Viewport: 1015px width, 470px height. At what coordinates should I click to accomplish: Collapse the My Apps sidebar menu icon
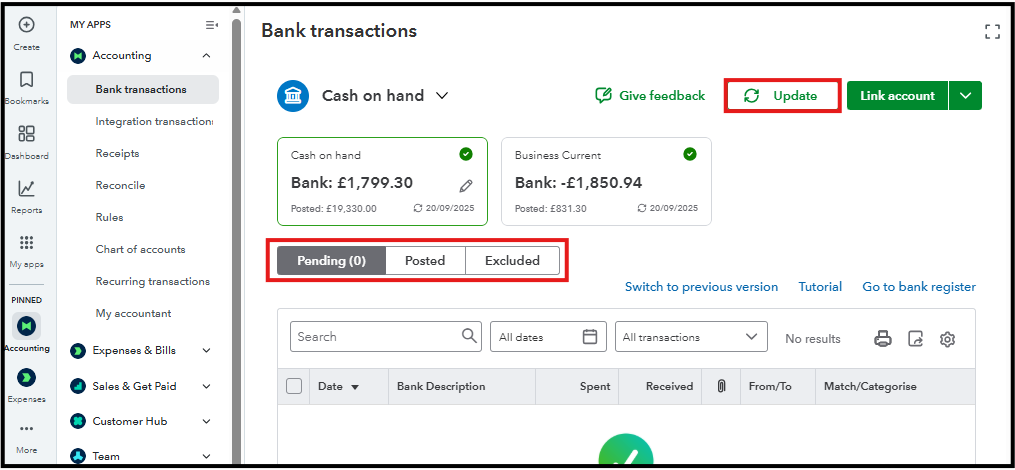(x=211, y=25)
